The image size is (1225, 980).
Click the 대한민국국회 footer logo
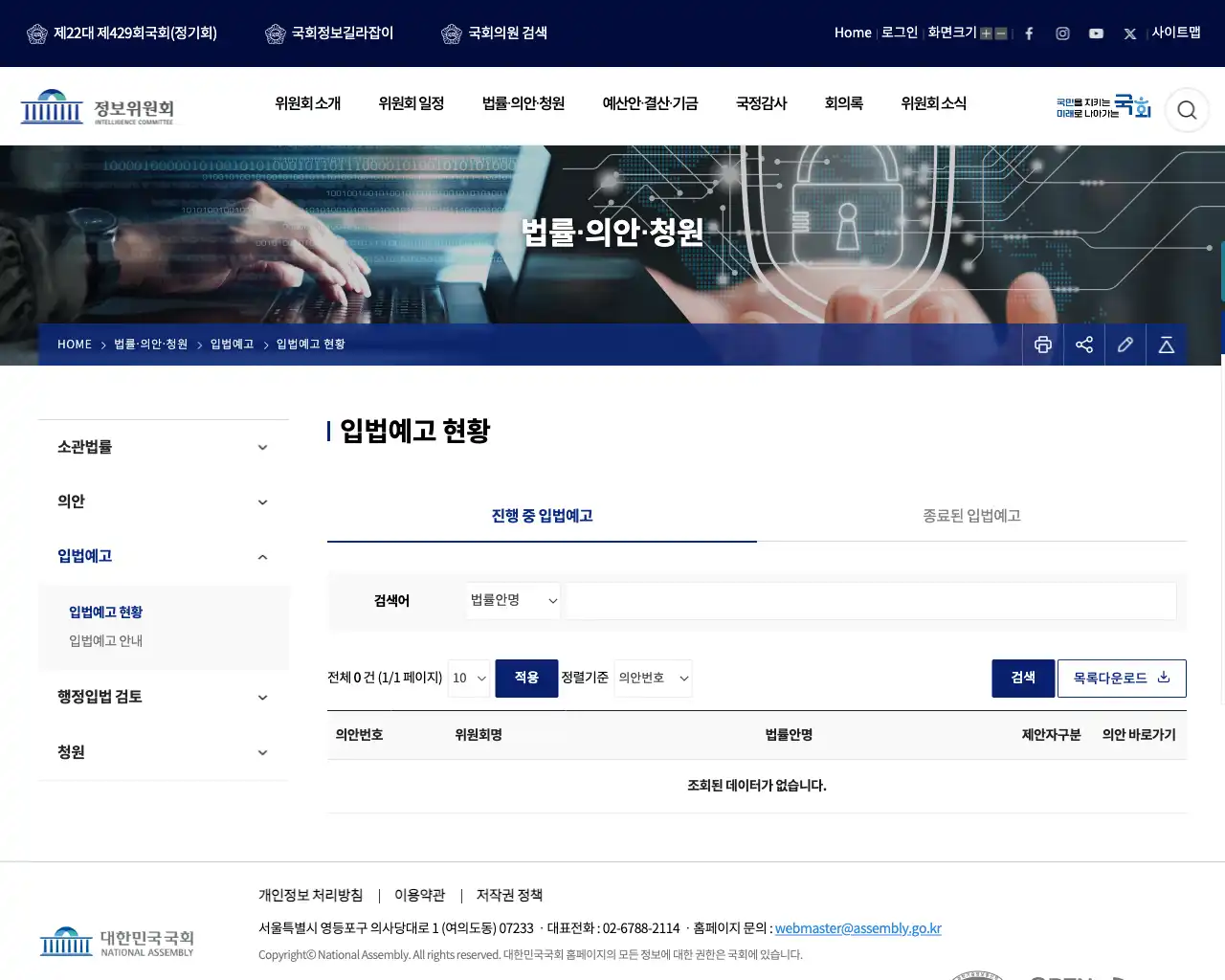click(117, 942)
